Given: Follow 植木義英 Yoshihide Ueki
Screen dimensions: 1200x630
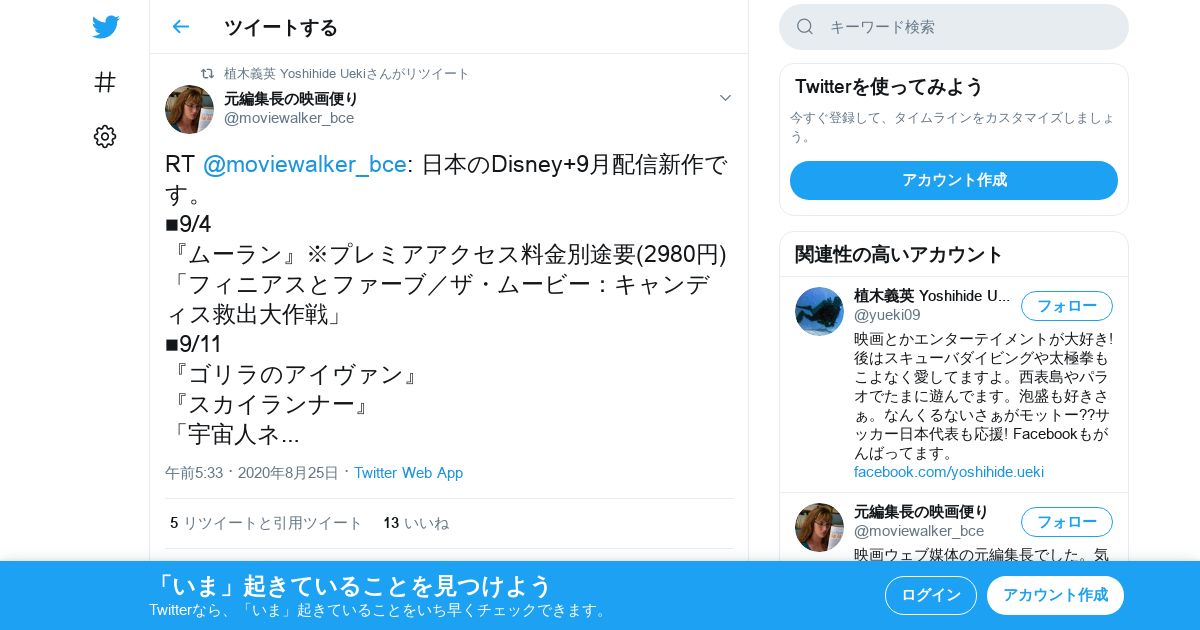Looking at the screenshot, I should click(1067, 306).
